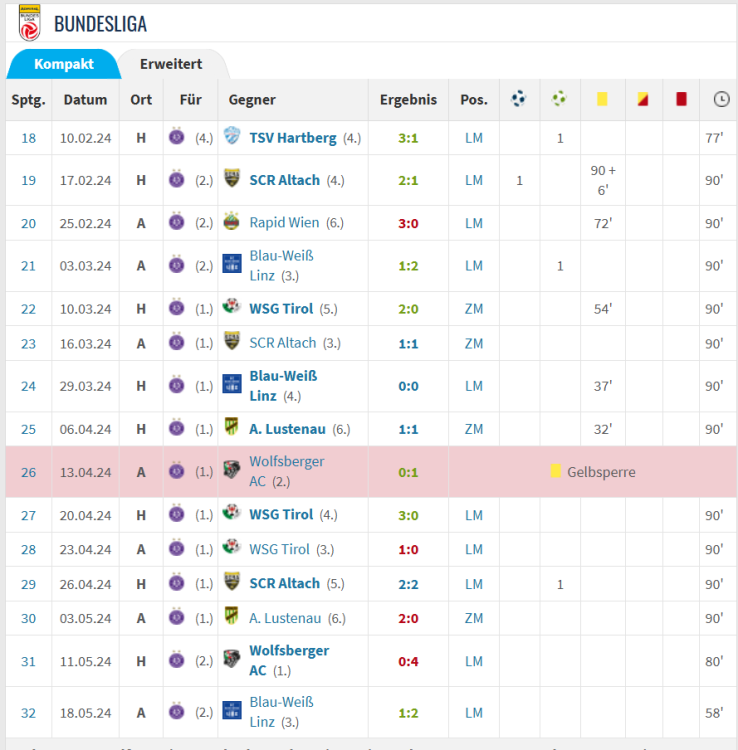Click Rapid Wien club crest icon

coord(232,223)
